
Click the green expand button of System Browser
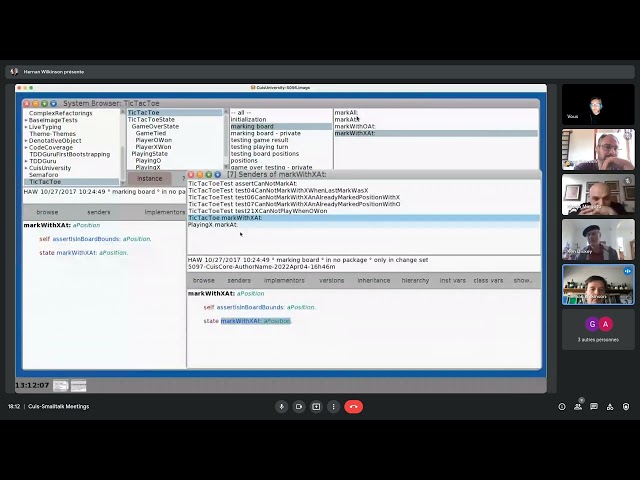pos(44,104)
